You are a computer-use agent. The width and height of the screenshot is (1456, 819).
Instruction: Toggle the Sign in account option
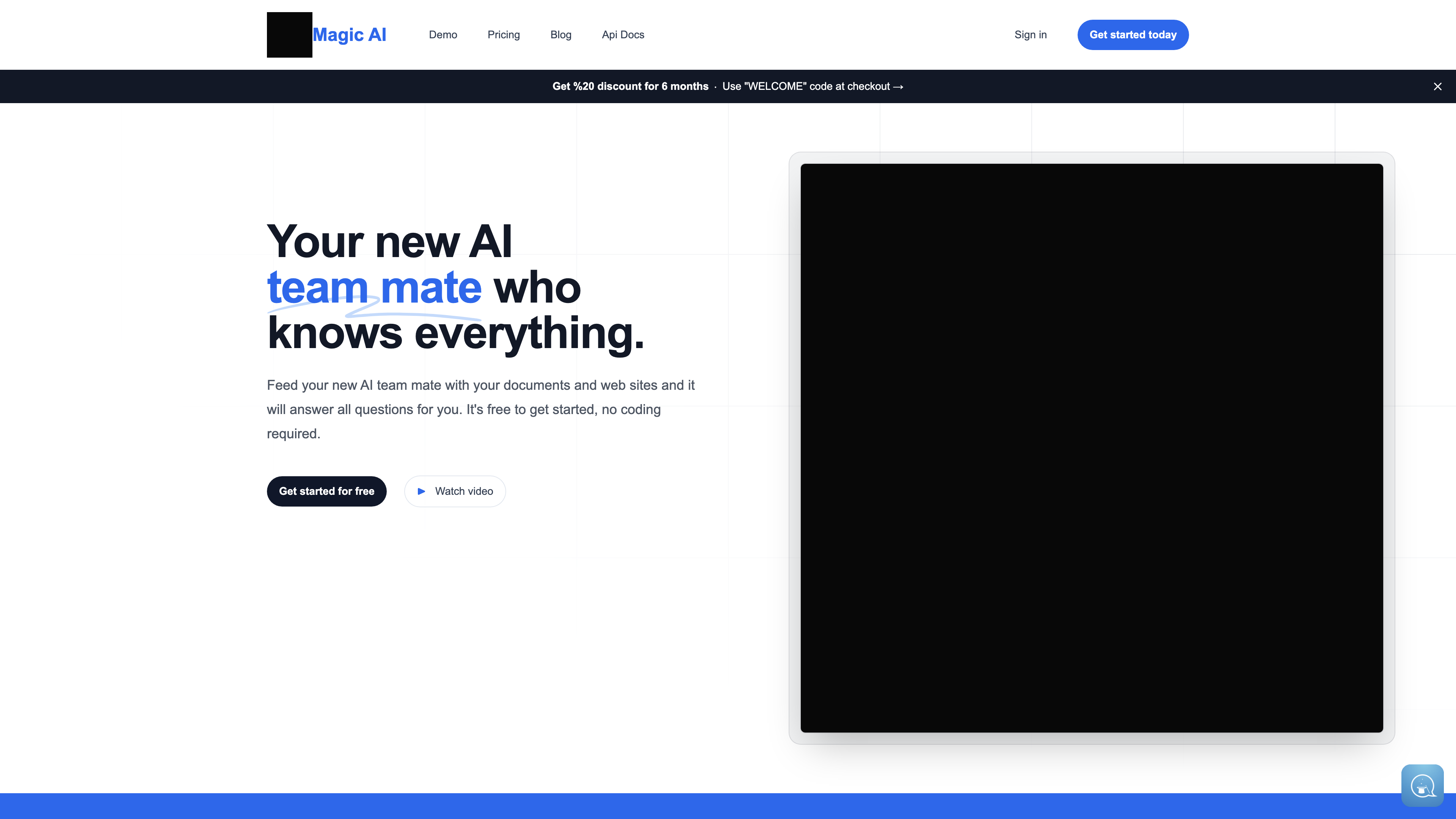1030,34
